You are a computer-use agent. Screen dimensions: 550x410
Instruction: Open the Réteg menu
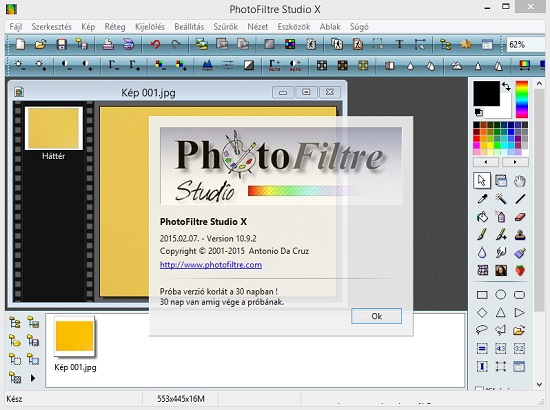pyautogui.click(x=115, y=27)
